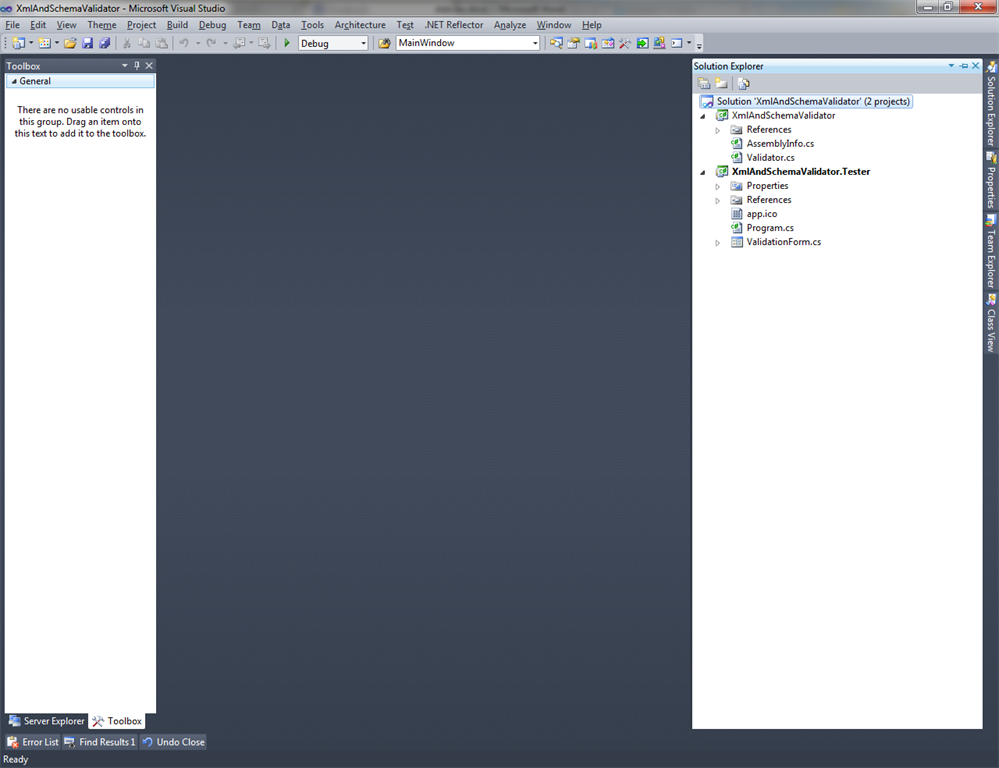Open the Team Explorer side tab
The image size is (999, 768).
(991, 251)
